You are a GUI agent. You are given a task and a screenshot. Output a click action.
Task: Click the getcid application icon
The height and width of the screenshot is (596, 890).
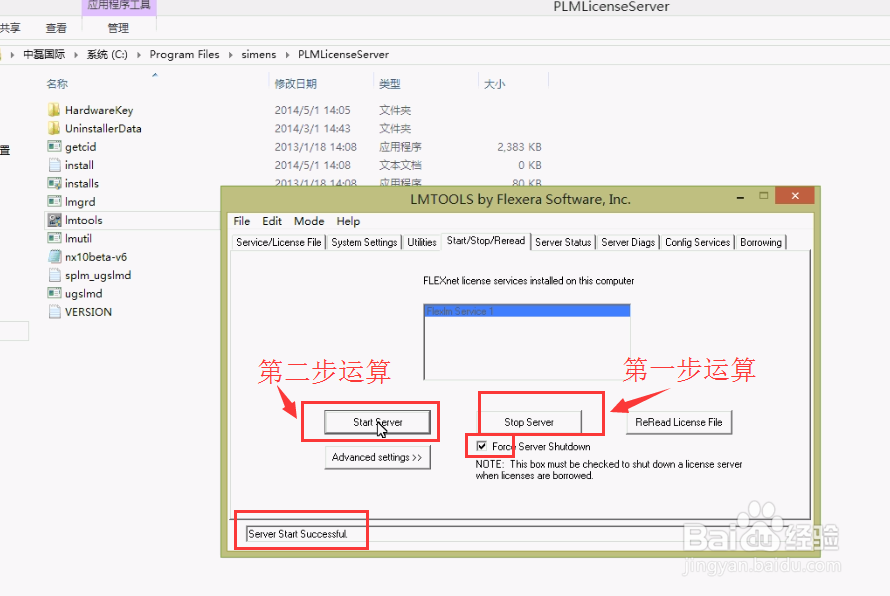pyautogui.click(x=54, y=146)
